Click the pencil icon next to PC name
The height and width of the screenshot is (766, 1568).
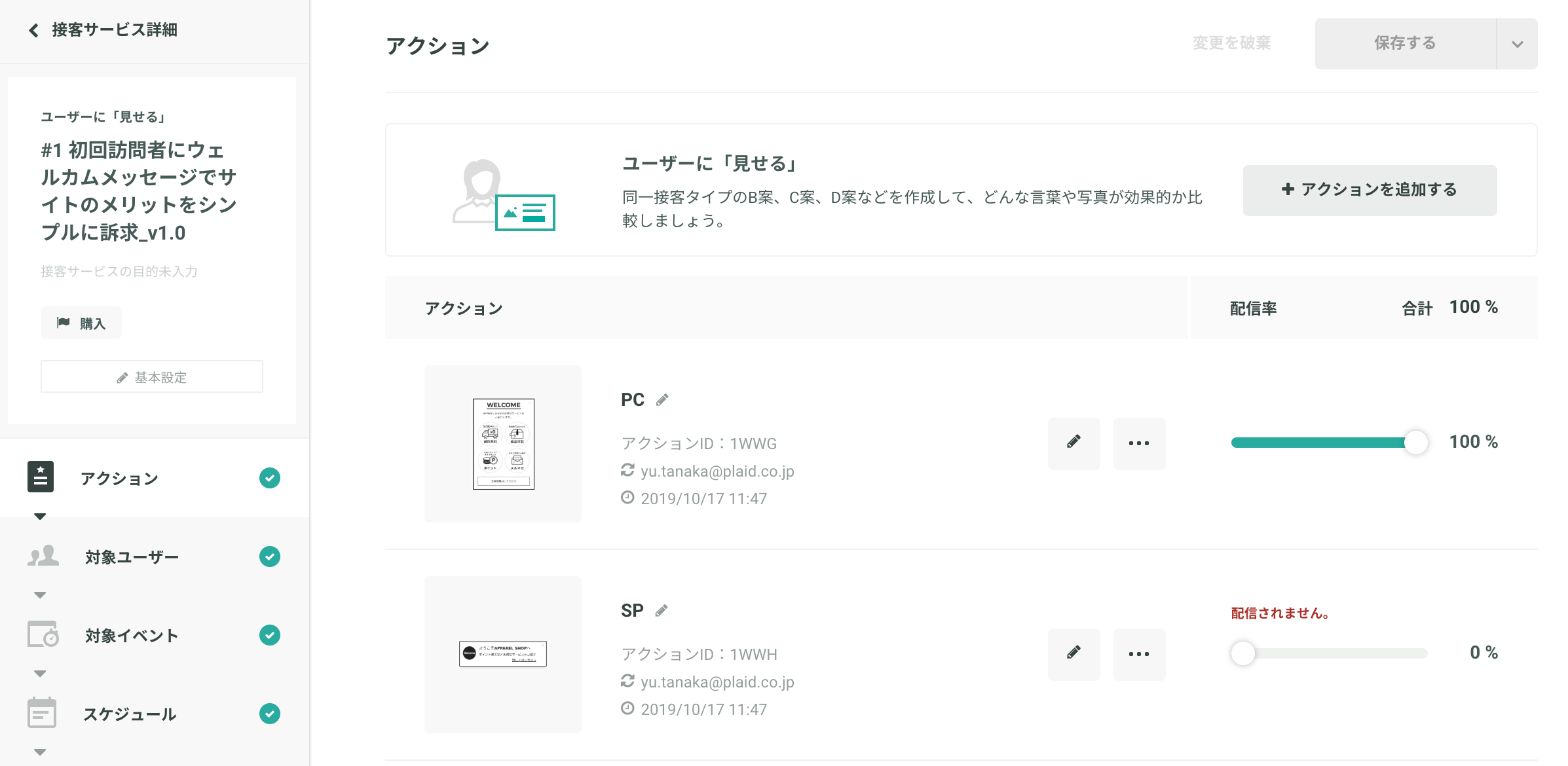pos(662,400)
